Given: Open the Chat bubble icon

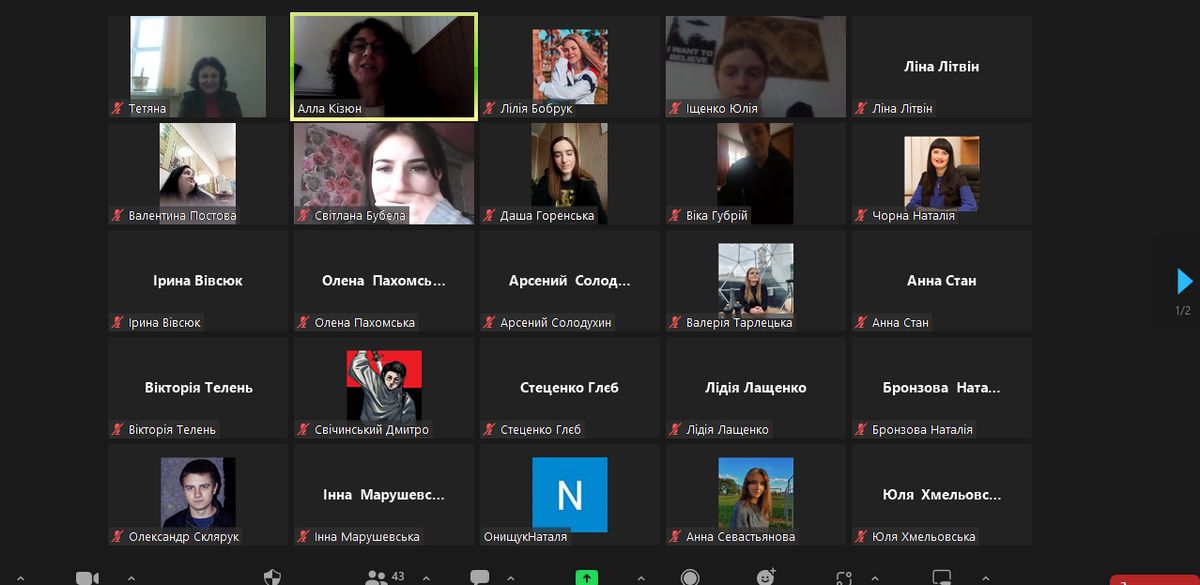Looking at the screenshot, I should click(x=480, y=578).
